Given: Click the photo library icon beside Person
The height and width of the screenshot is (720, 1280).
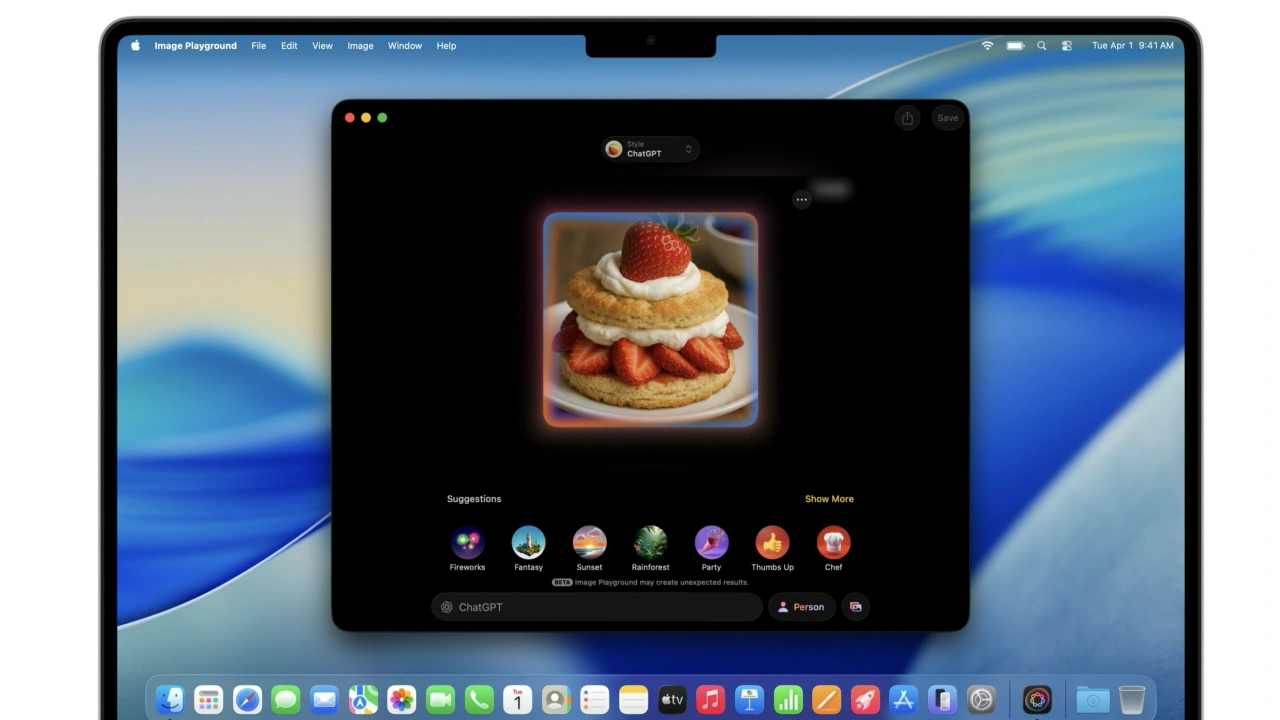Looking at the screenshot, I should click(x=855, y=607).
